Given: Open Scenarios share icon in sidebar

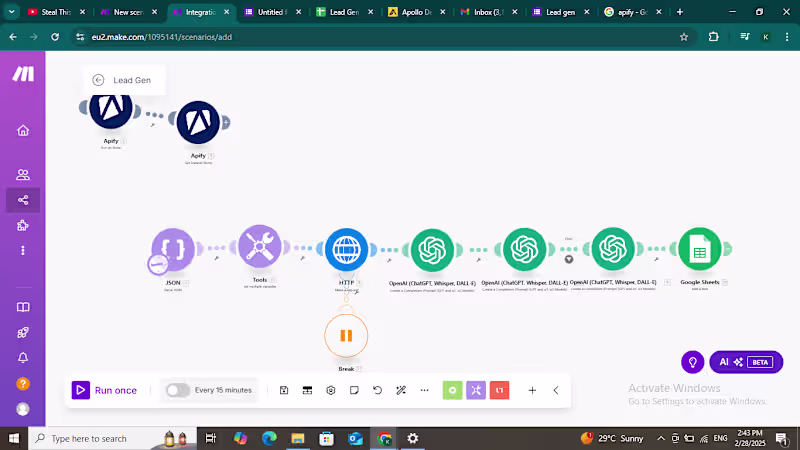Looking at the screenshot, I should pyautogui.click(x=23, y=200).
